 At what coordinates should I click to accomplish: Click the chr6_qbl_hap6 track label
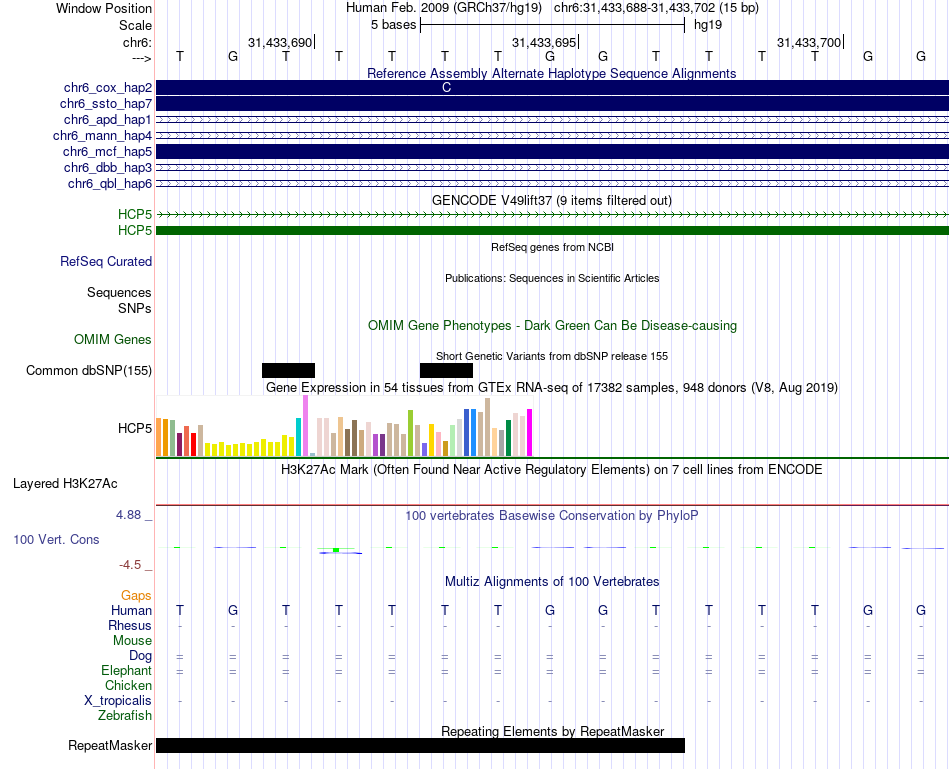click(x=110, y=184)
